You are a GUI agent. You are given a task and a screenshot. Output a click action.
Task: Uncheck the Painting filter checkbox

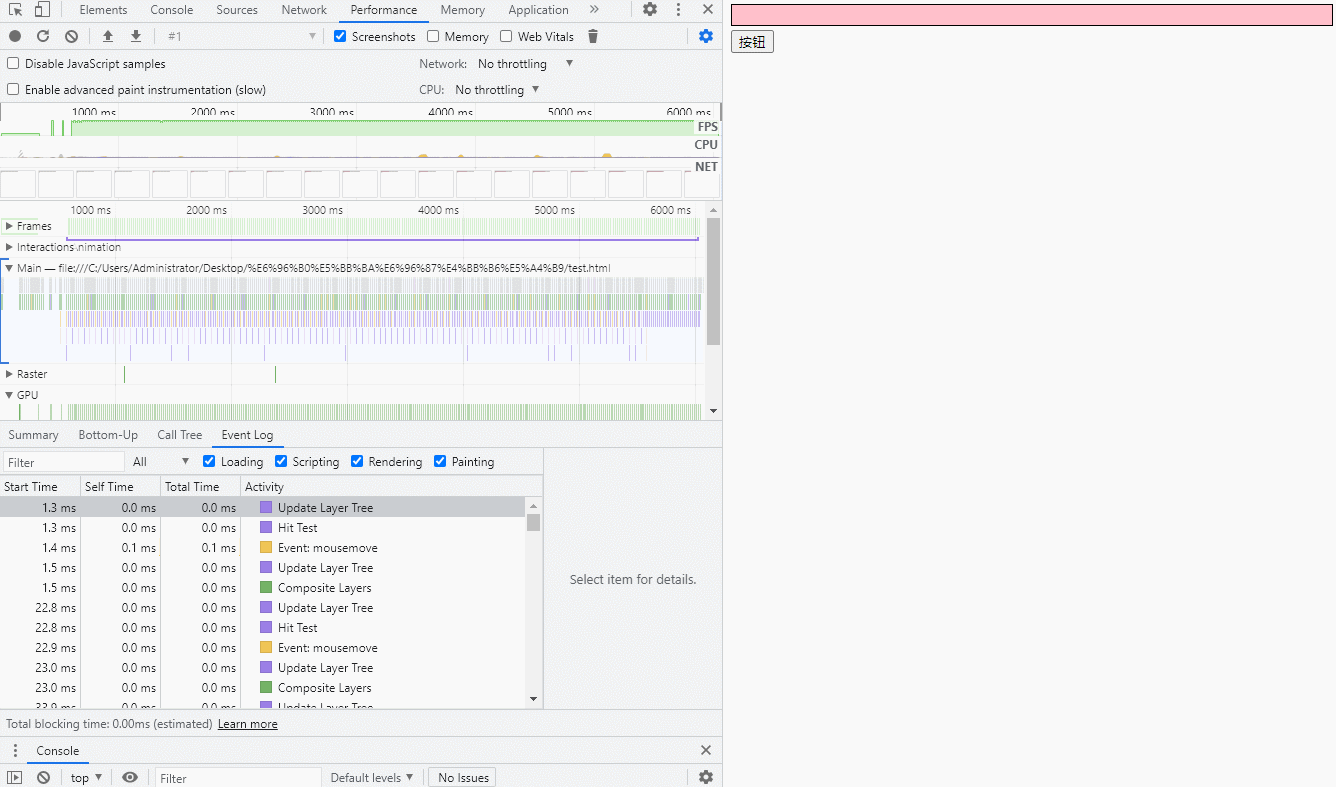point(440,461)
